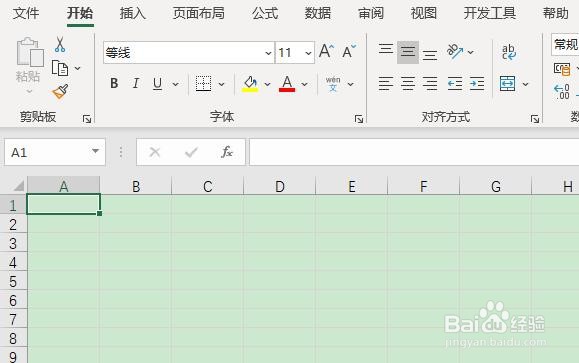The width and height of the screenshot is (579, 363).
Task: Click the Select All corner triangle
Action: pyautogui.click(x=18, y=185)
